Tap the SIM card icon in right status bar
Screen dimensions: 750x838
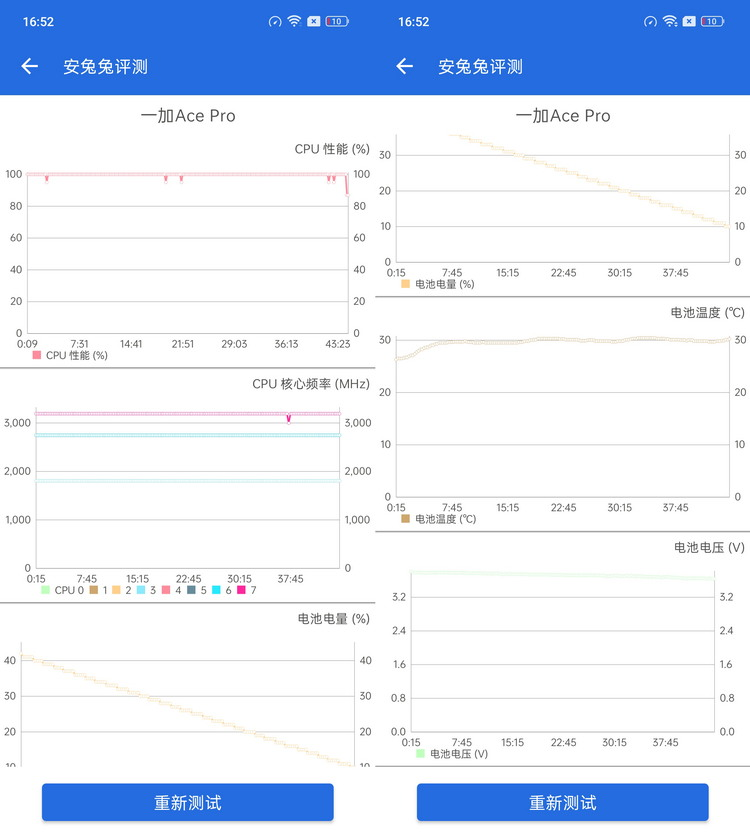(689, 21)
